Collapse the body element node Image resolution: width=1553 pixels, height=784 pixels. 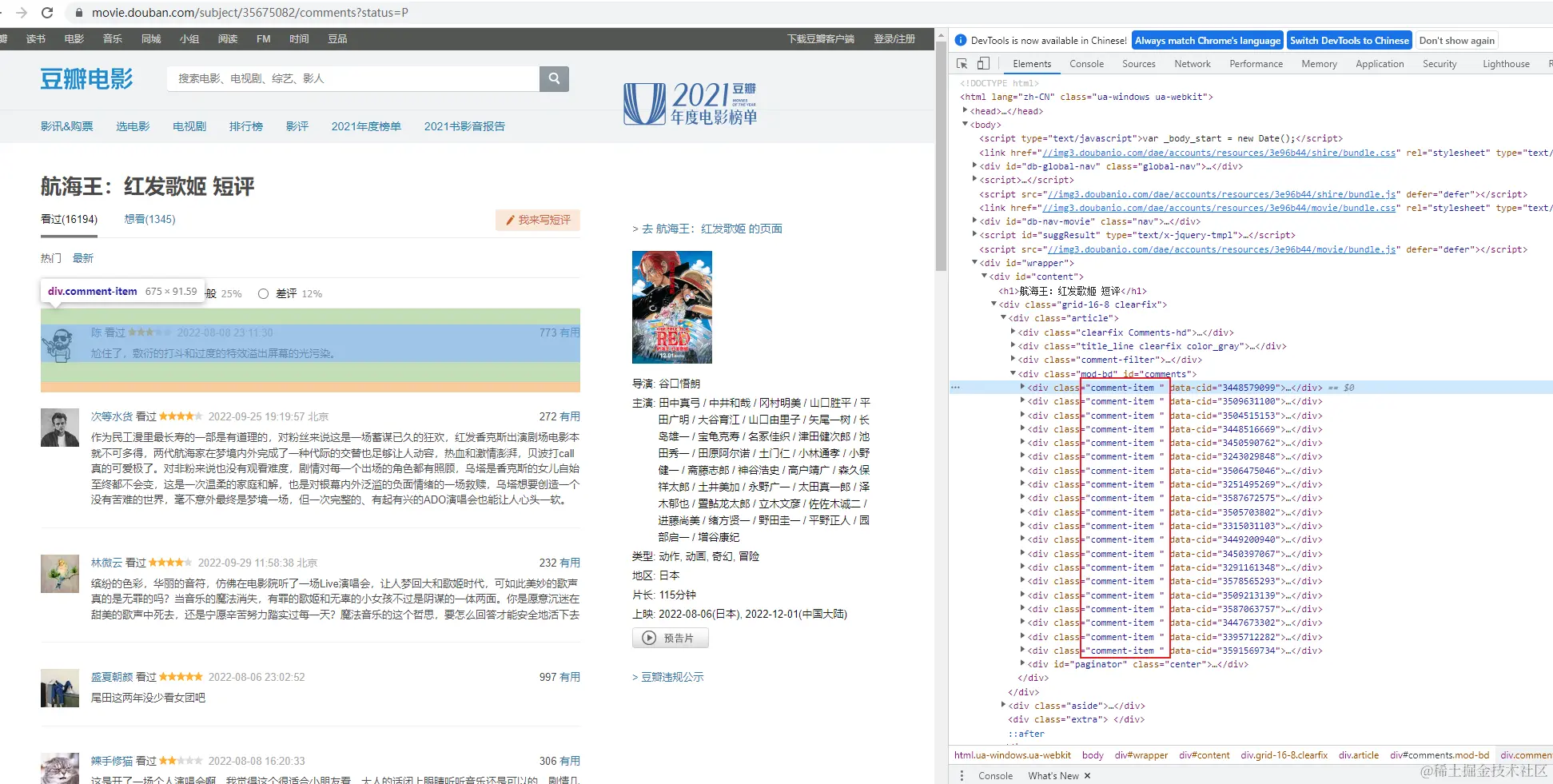coord(966,125)
